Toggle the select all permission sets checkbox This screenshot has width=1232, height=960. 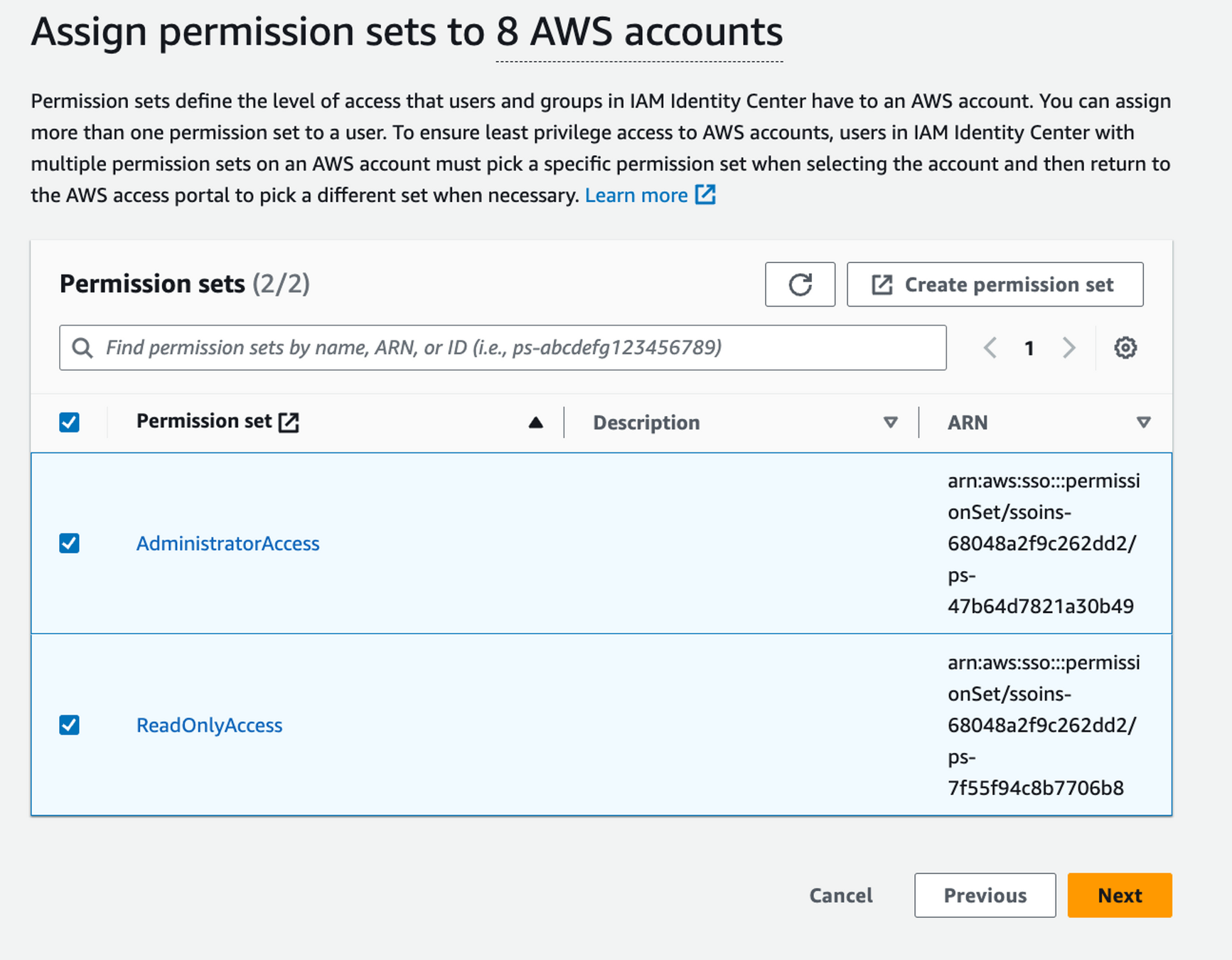coord(69,422)
